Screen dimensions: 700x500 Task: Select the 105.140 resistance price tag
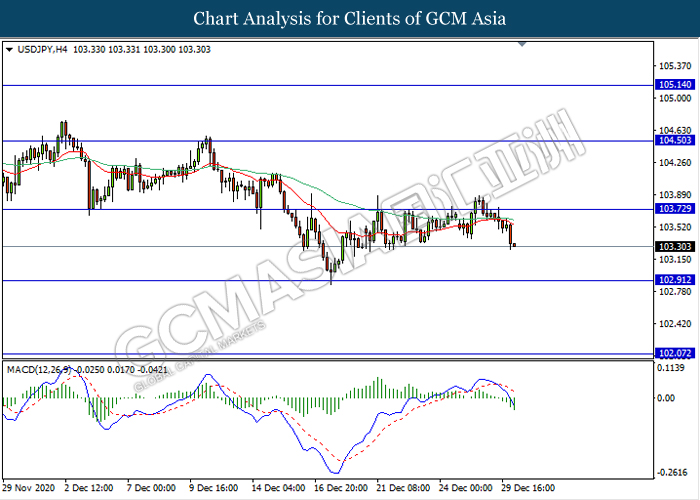[x=672, y=86]
